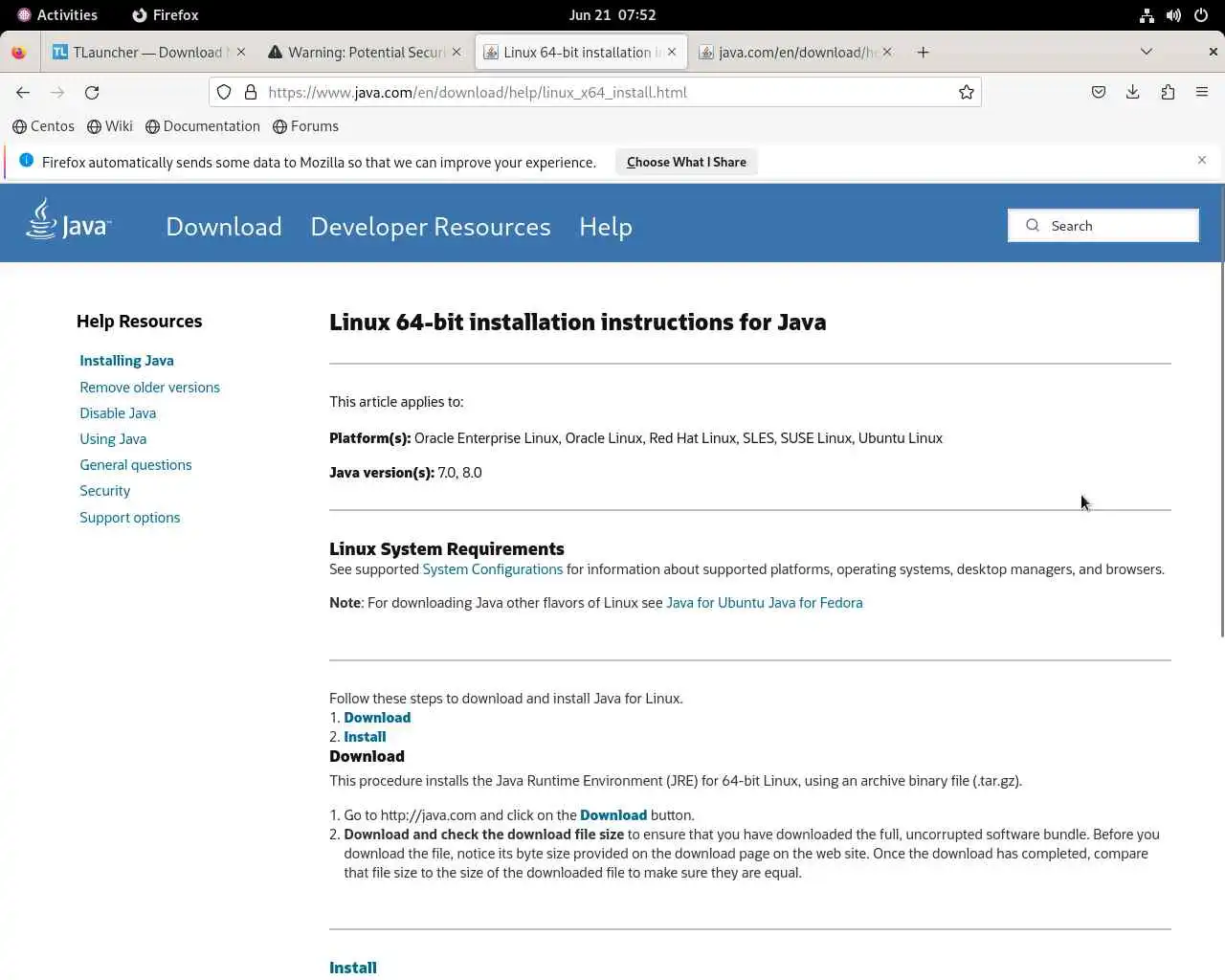
Task: Open the Wiki bookmark
Action: pos(110,126)
